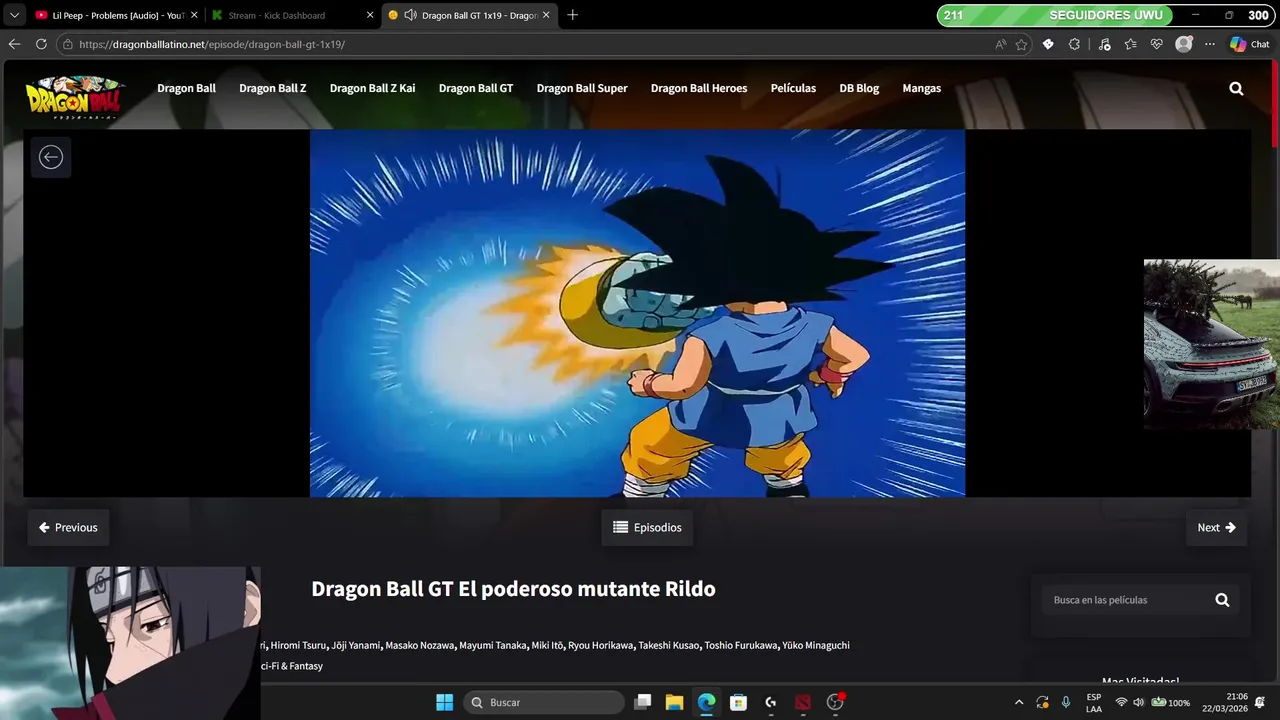Go back using the browser back arrow

point(14,44)
